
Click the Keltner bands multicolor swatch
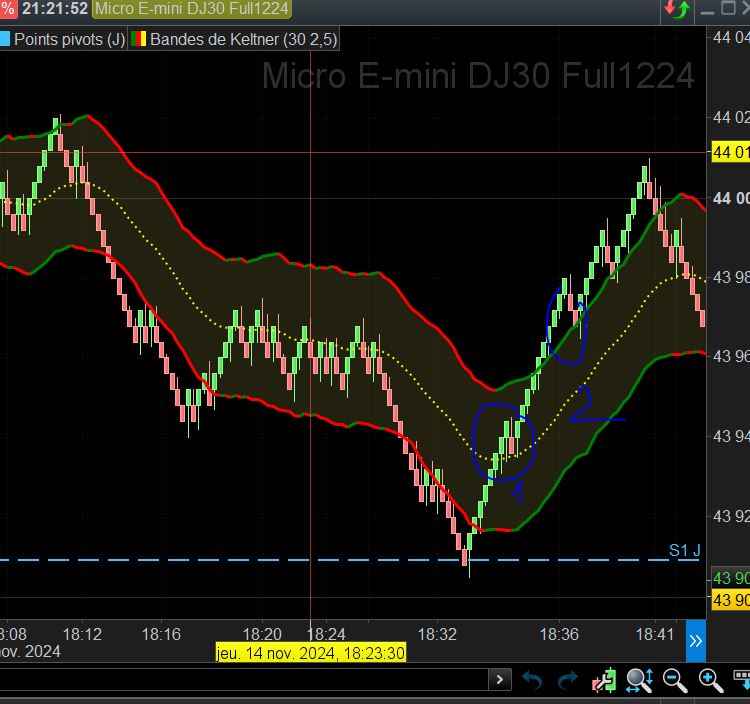pos(139,39)
